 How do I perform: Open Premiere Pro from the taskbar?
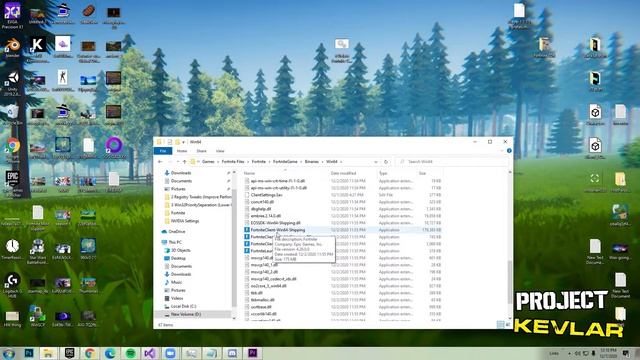(x=253, y=353)
